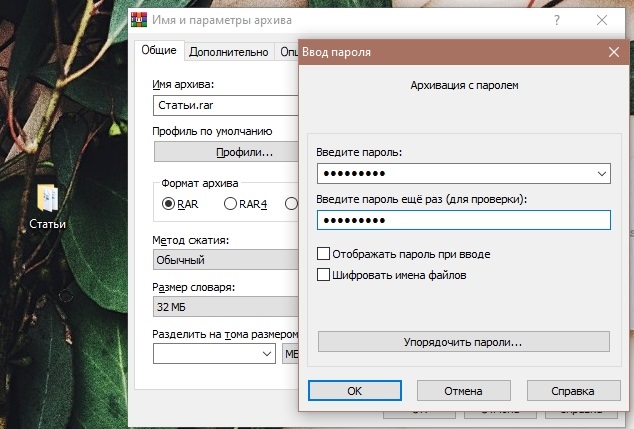Enable Отображать пароль при вводе checkbox
Image resolution: width=634 pixels, height=429 pixels.
pos(323,254)
